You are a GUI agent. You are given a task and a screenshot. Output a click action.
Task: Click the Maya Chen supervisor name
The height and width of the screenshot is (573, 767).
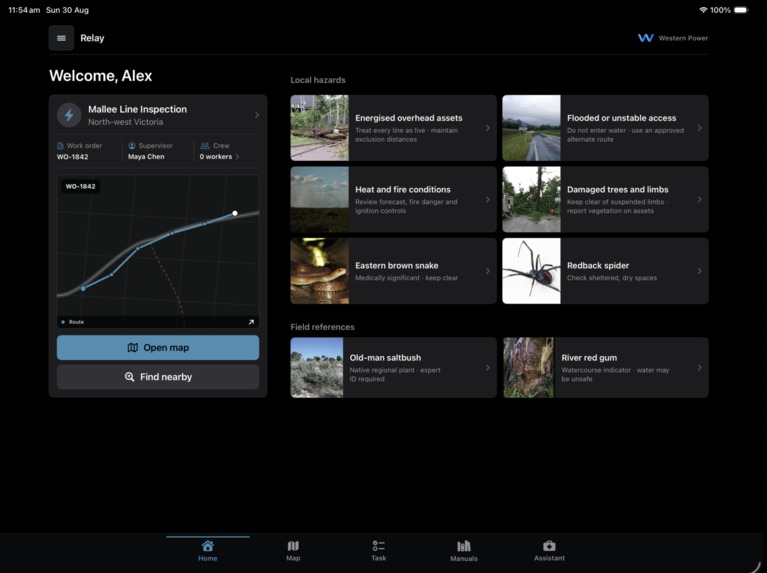[x=146, y=157]
